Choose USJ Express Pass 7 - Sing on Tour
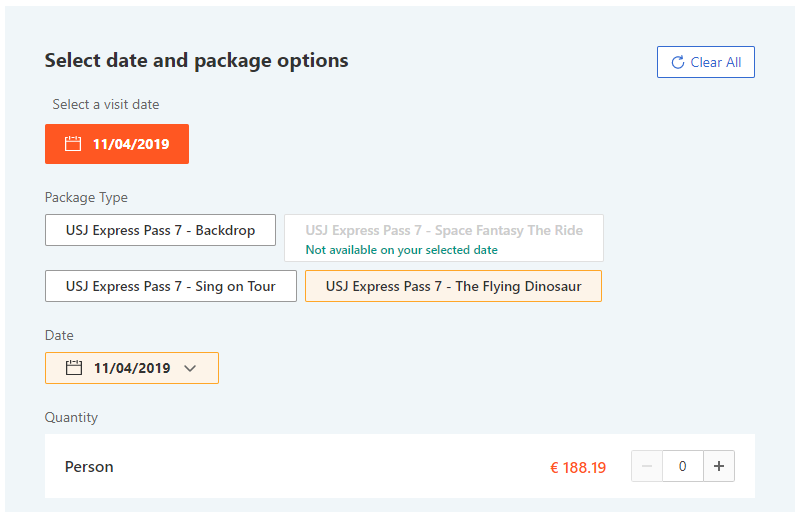Image resolution: width=798 pixels, height=512 pixels. tap(170, 286)
